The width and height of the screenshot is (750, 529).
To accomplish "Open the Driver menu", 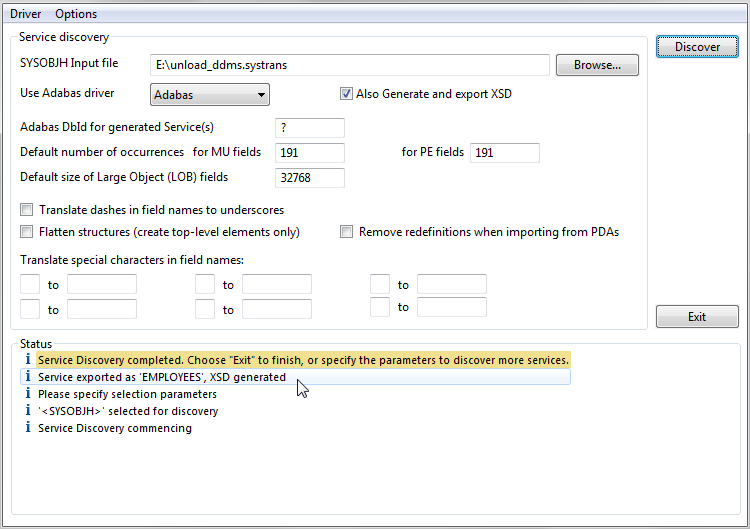I will [25, 14].
